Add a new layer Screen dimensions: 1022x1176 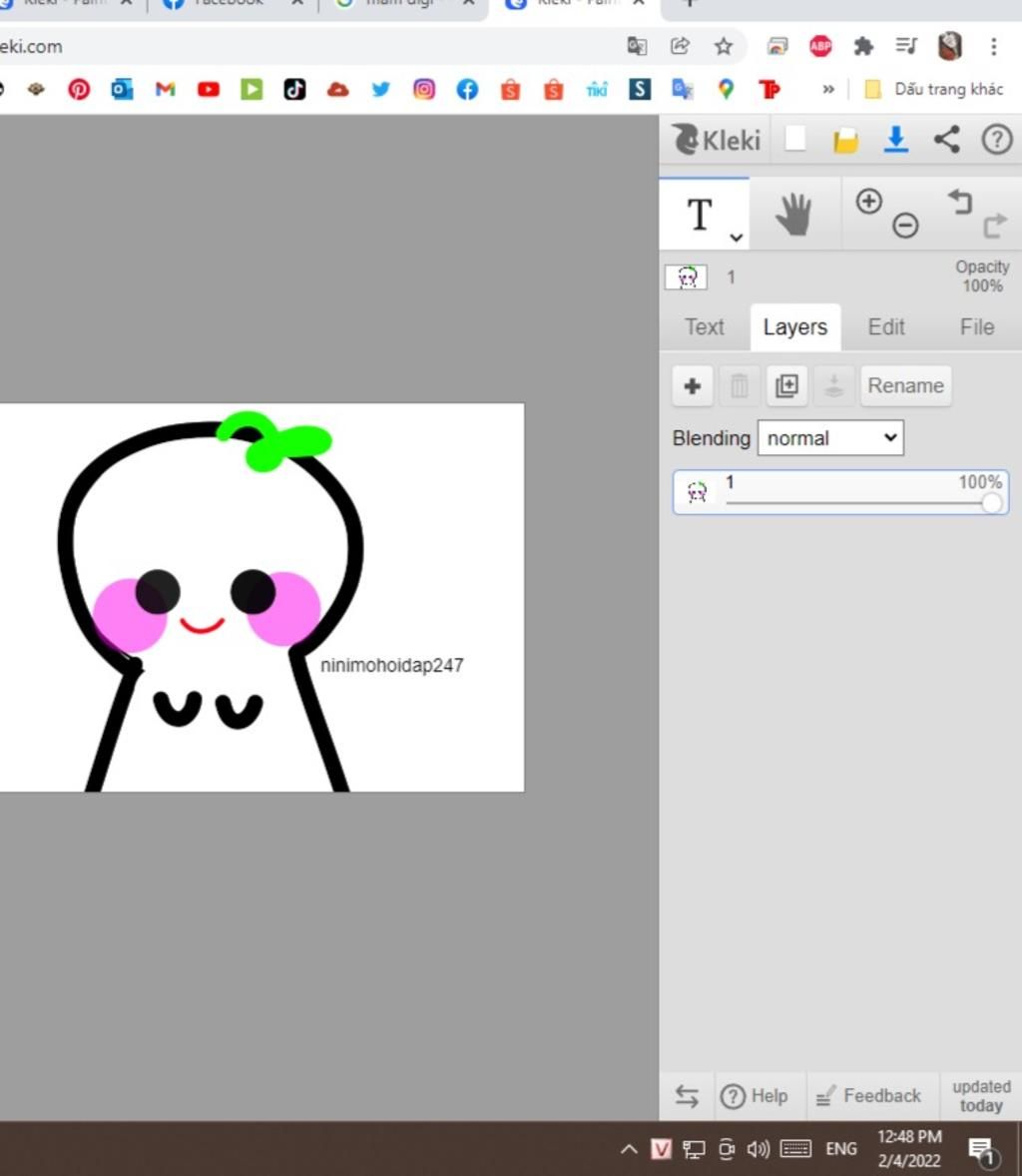(x=692, y=386)
